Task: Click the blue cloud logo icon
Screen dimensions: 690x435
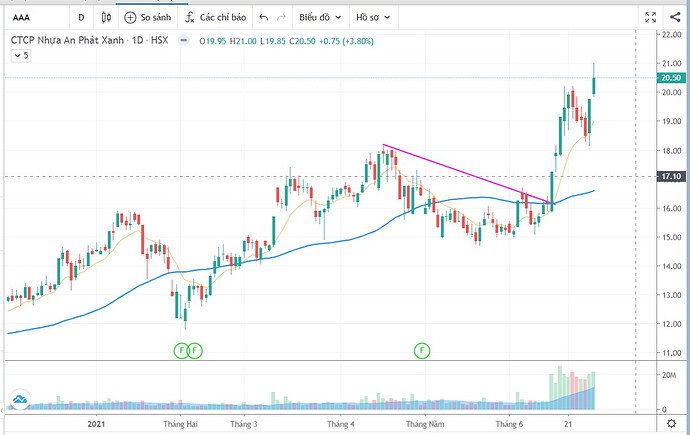Action: 20,399
